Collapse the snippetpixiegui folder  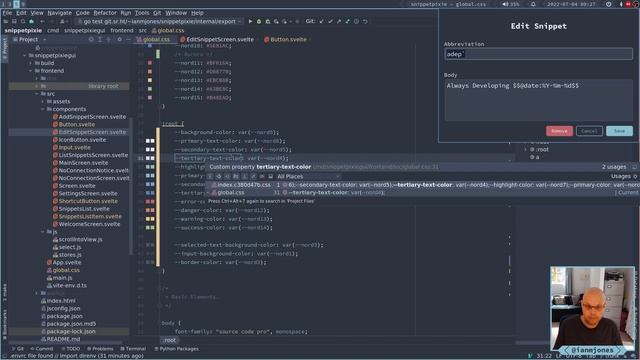[24, 56]
